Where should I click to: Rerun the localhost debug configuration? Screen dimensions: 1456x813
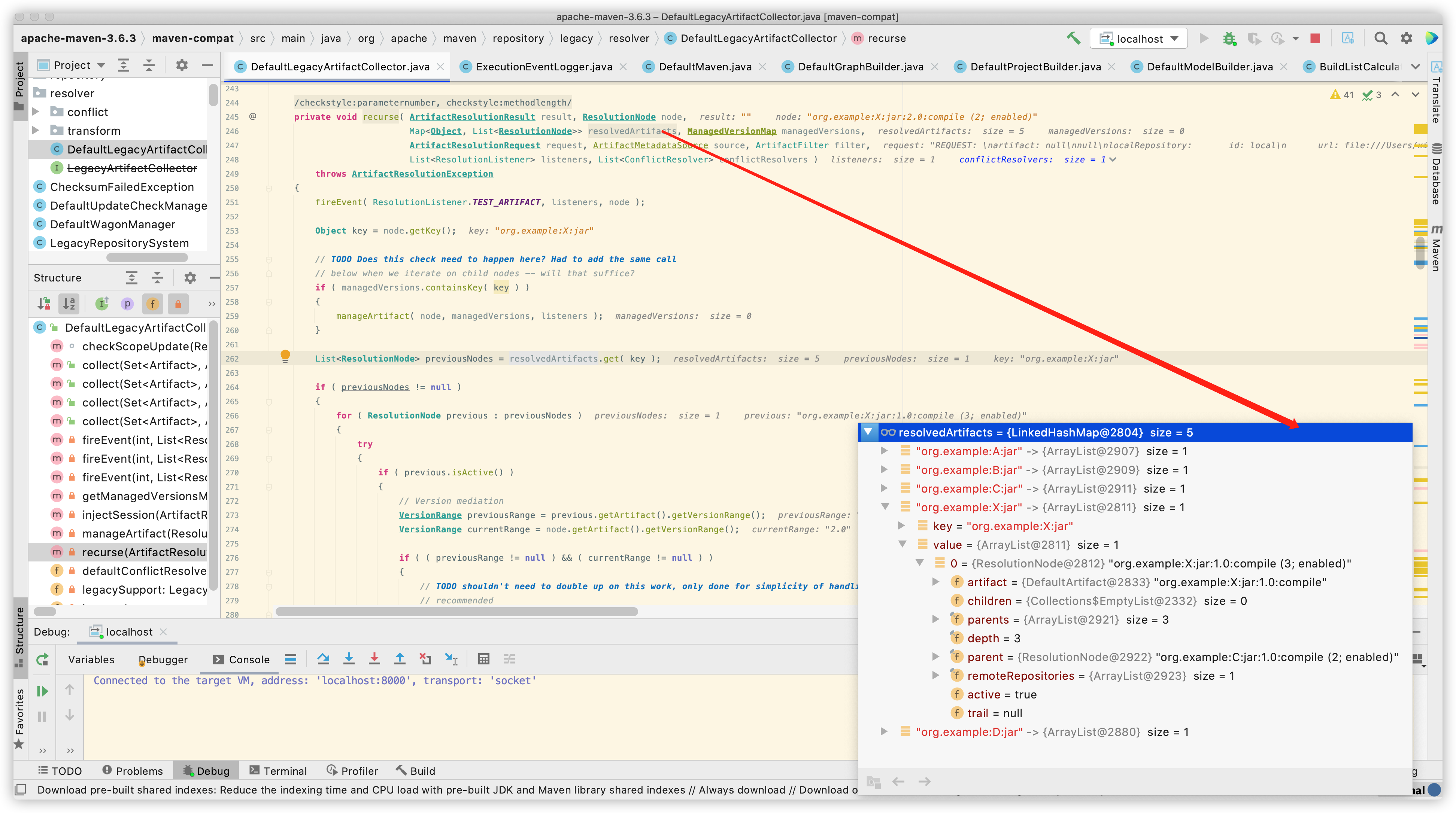coord(42,659)
